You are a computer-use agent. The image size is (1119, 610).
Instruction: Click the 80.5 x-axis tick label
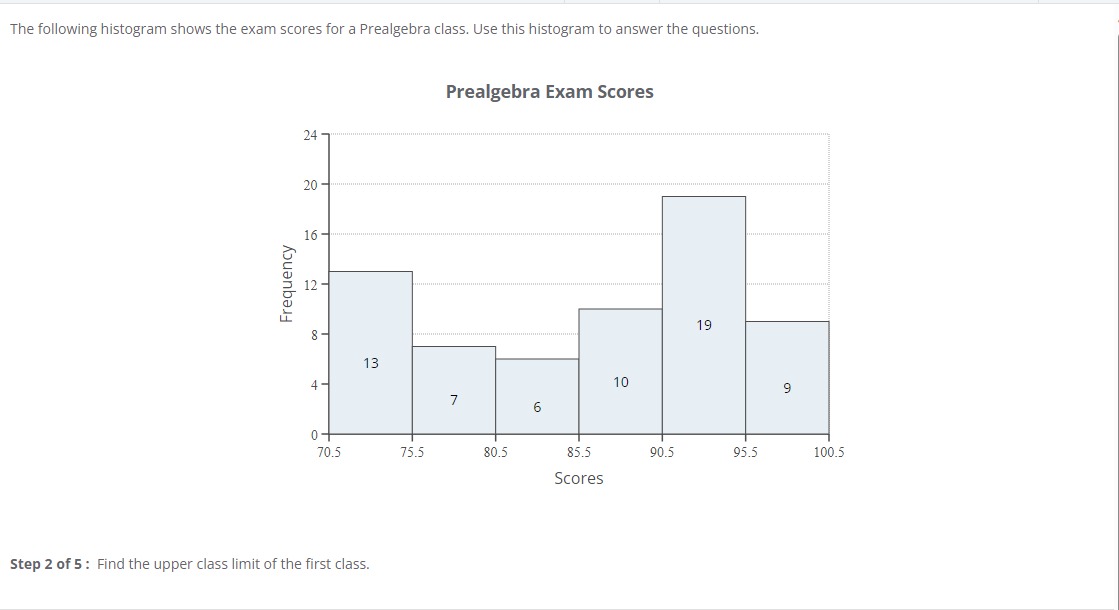495,452
